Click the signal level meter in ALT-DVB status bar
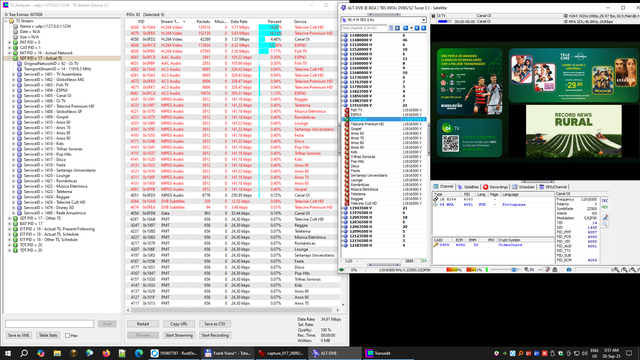640x360 pixels. pyautogui.click(x=454, y=270)
